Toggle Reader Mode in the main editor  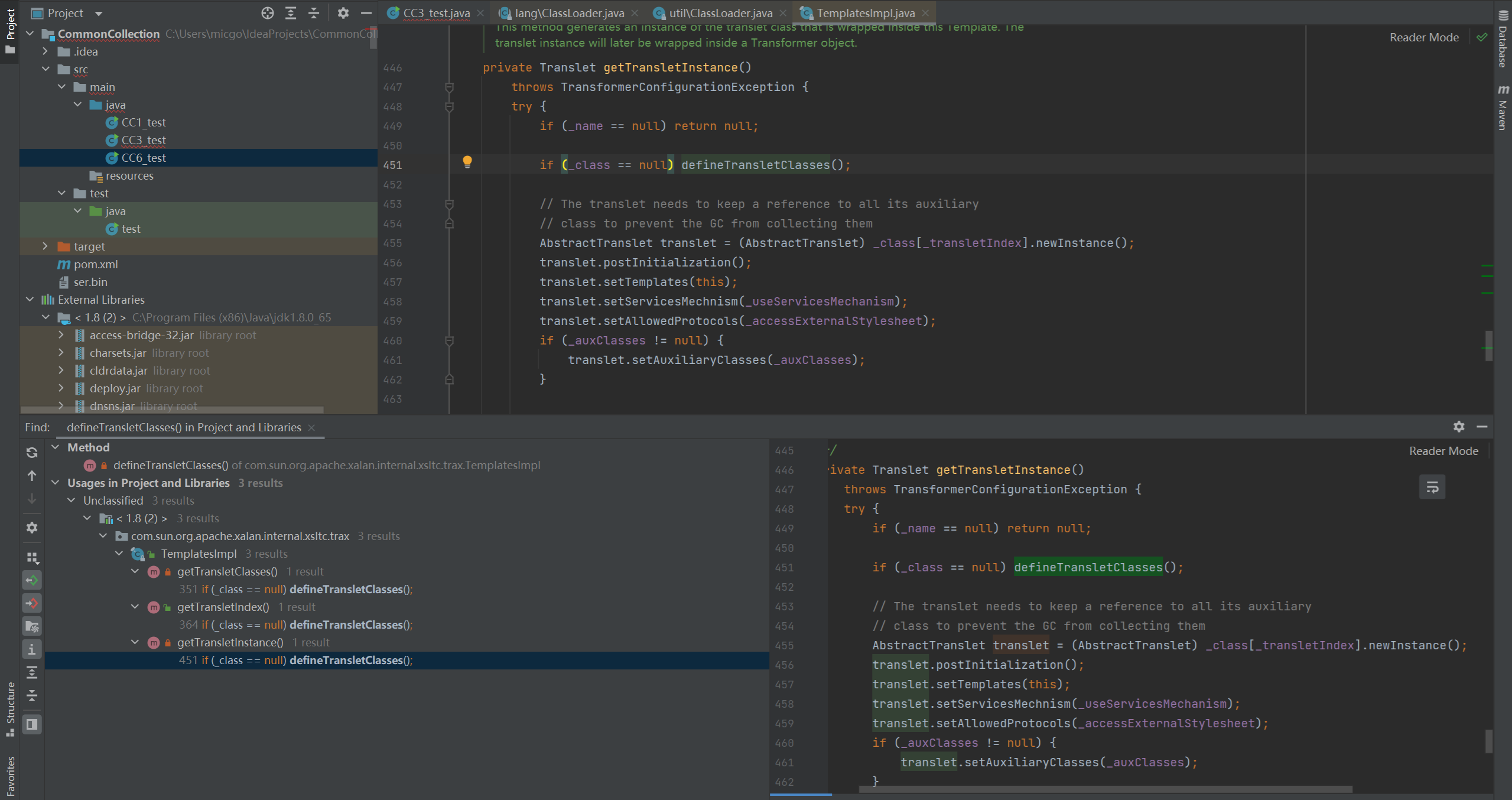pos(1424,37)
